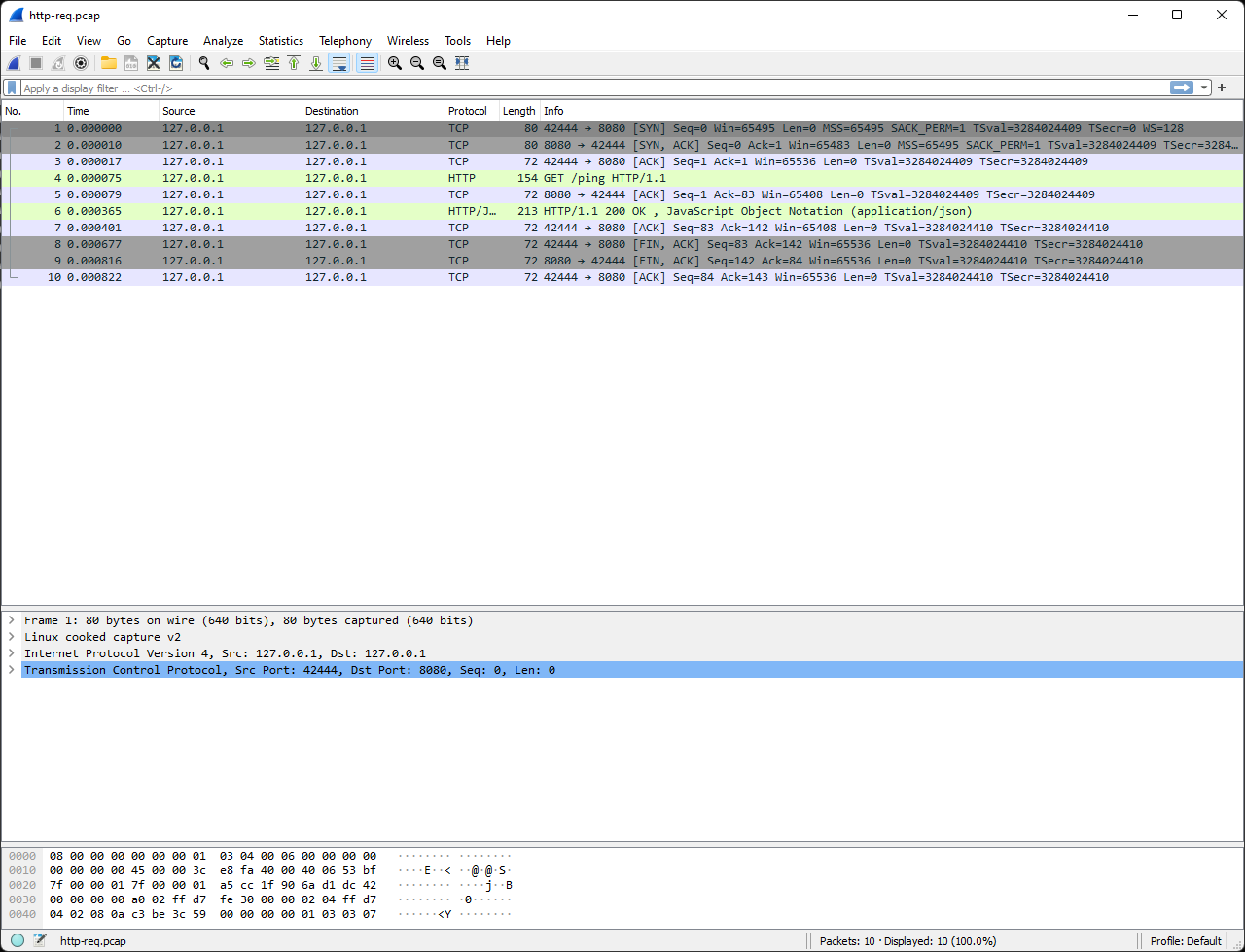This screenshot has height=952, width=1245.
Task: Open the Go menu
Action: (124, 41)
